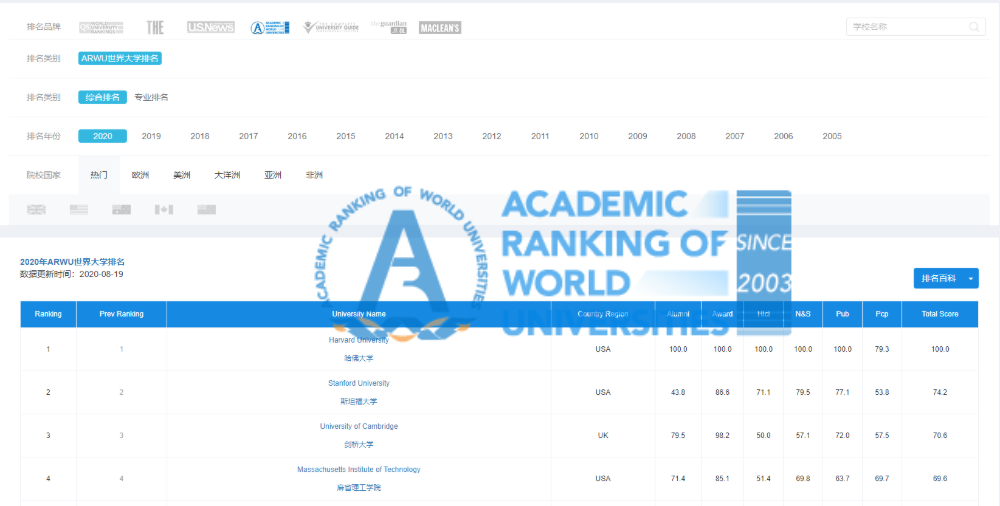Screen dimensions: 1000x506
Task: Filter by the United States flag
Action: pyautogui.click(x=79, y=209)
